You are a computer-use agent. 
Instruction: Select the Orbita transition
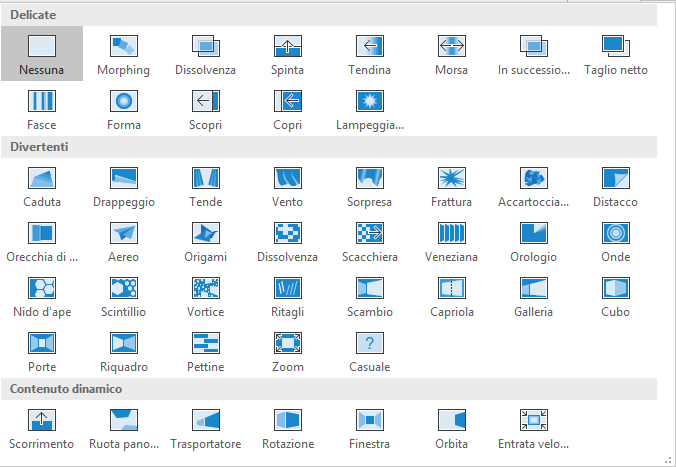(x=451, y=428)
